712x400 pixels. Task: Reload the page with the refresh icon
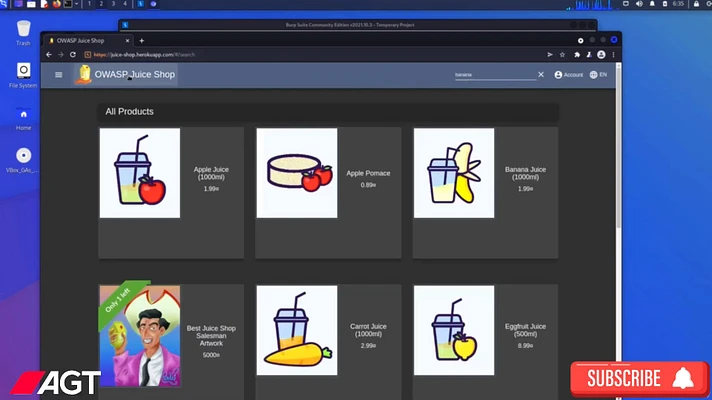pyautogui.click(x=73, y=54)
